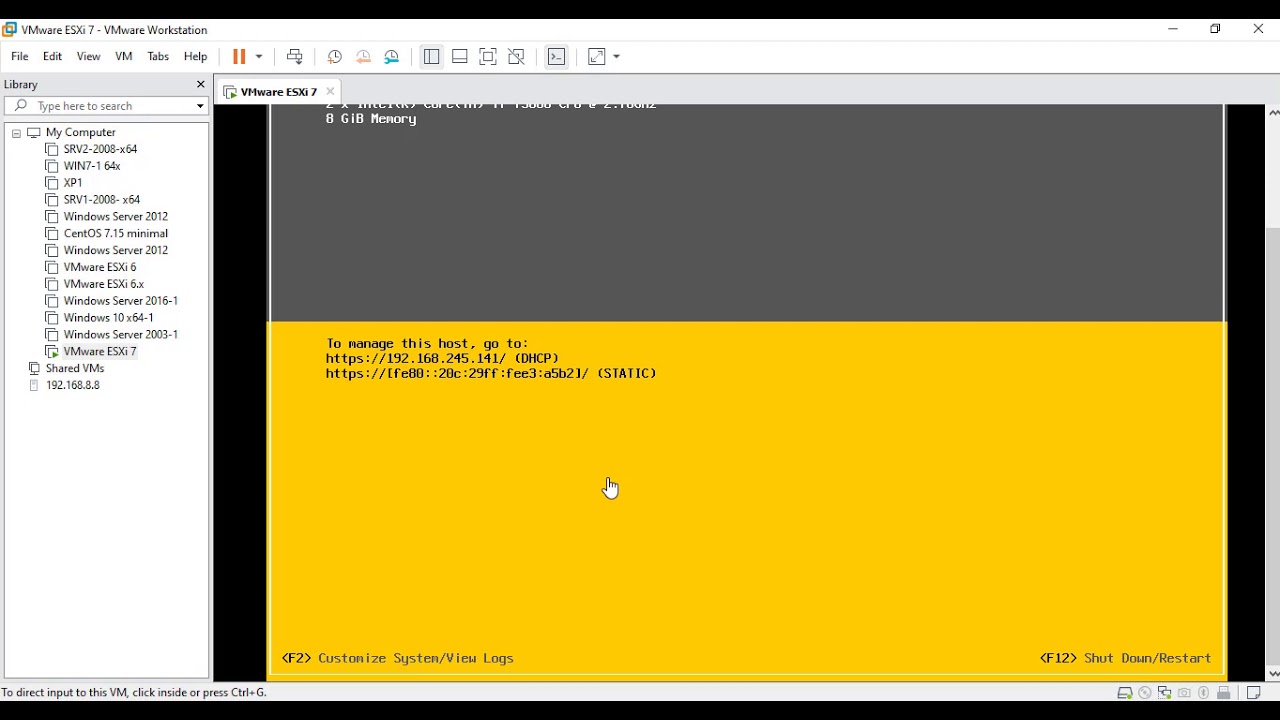This screenshot has height=720, width=1280.
Task: Select SRV1-2008- x64 virtual machine
Action: [x=102, y=200]
